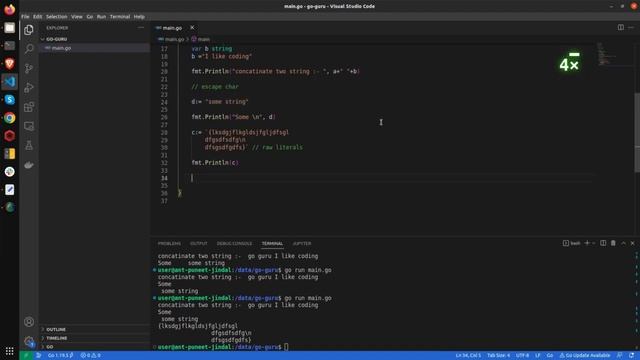Viewport: 640px width, 360px height.
Task: Switch to the JUPYTER panel tab
Action: pos(302,243)
